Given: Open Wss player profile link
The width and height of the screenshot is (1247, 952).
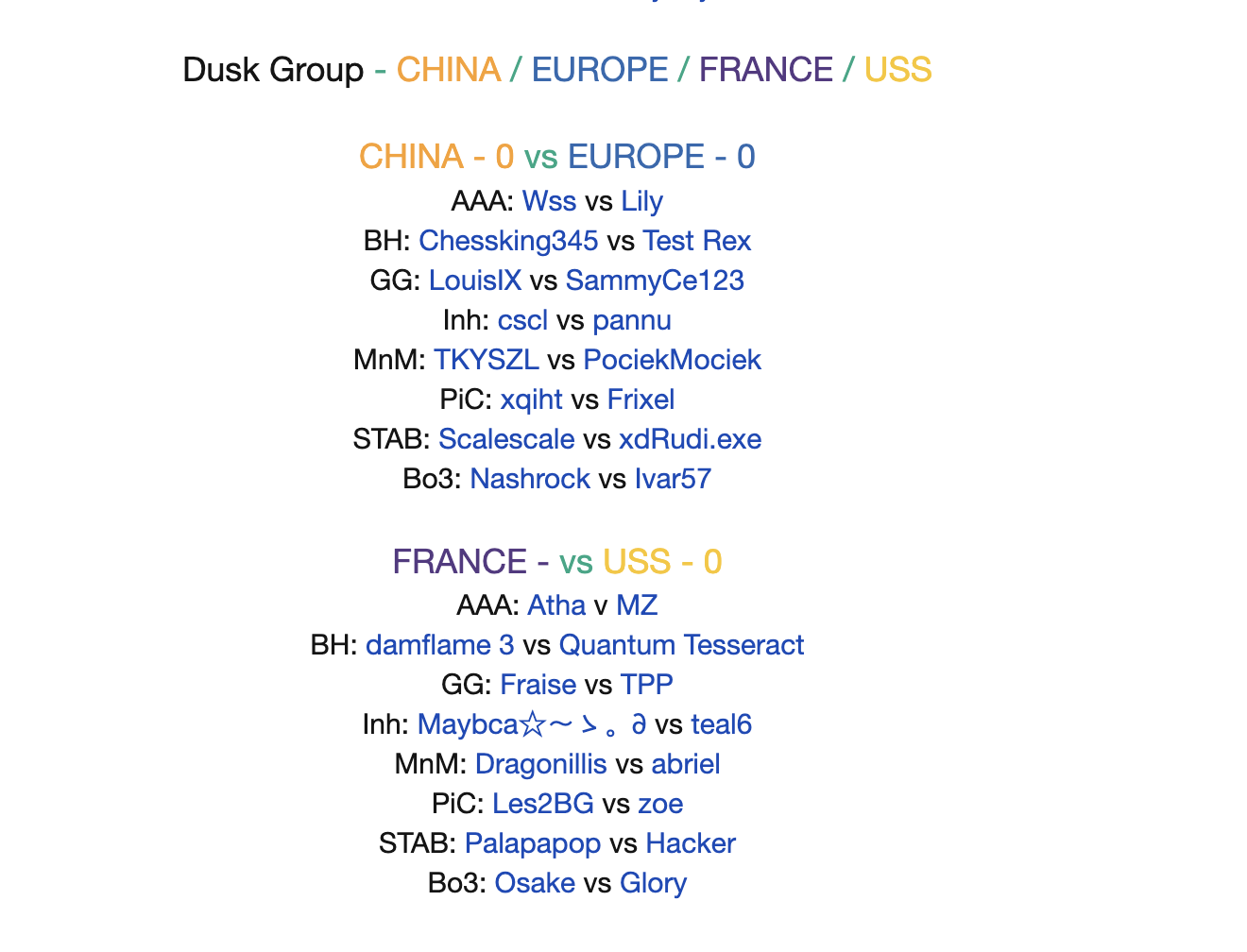Looking at the screenshot, I should point(549,201).
